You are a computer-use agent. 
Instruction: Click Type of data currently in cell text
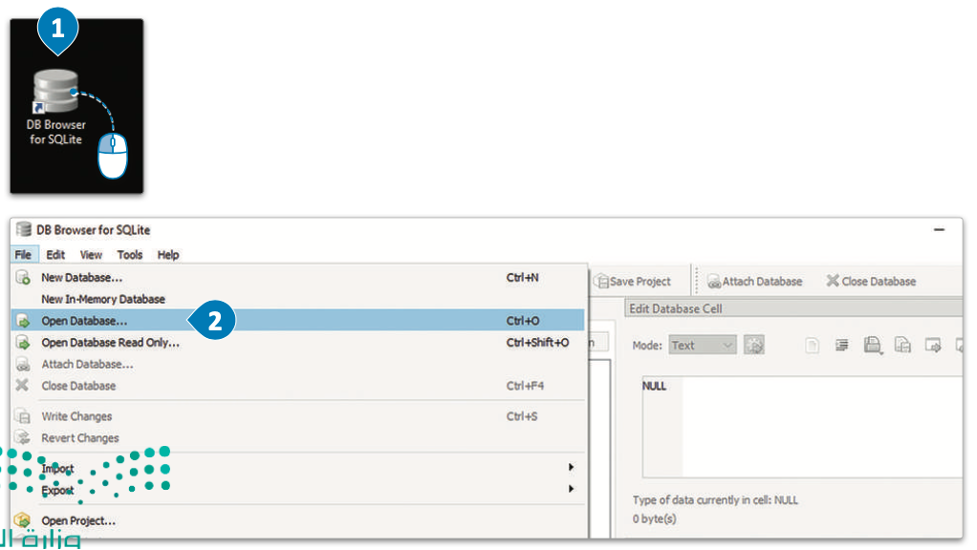715,500
